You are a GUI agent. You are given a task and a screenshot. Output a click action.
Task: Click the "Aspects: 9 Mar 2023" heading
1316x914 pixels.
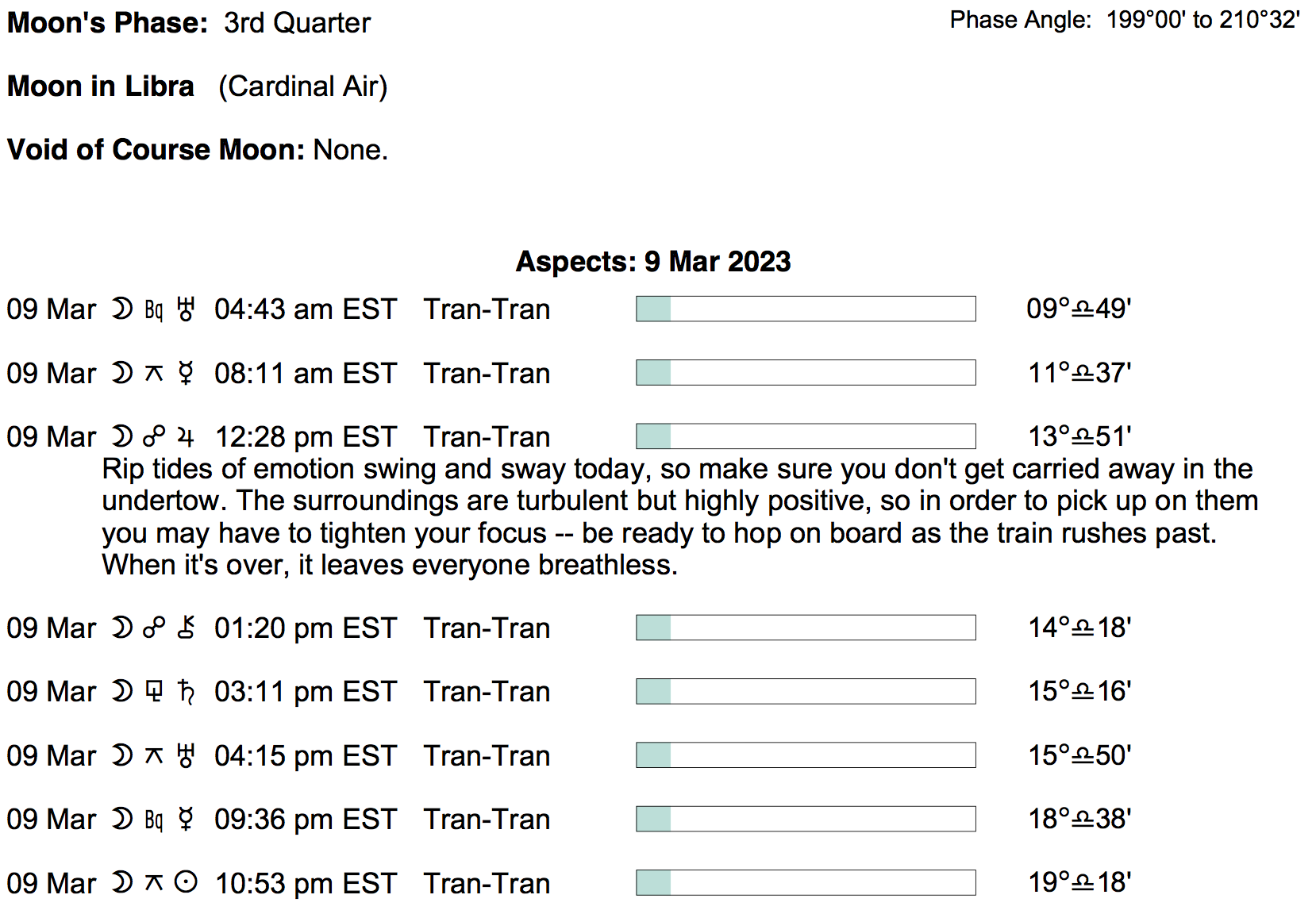tap(653, 262)
